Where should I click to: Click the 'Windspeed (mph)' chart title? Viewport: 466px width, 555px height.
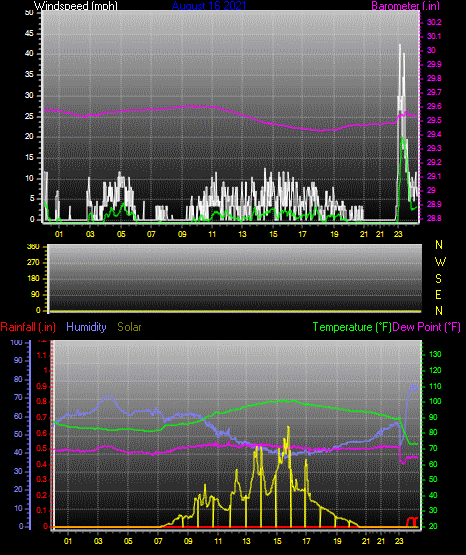click(x=75, y=5)
